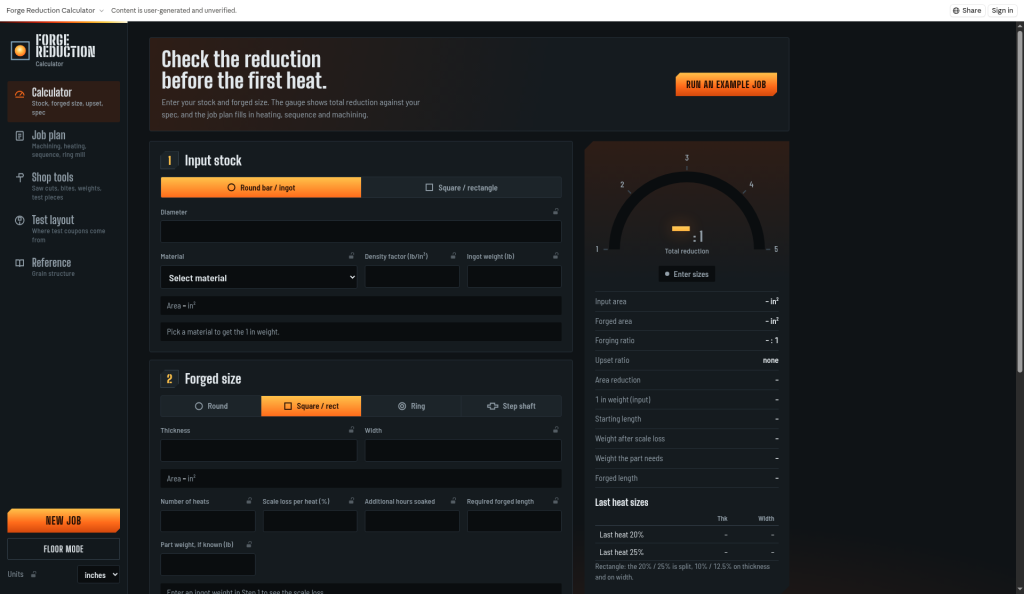Click the Input area result row
This screenshot has height=594, width=1024.
[x=686, y=302]
